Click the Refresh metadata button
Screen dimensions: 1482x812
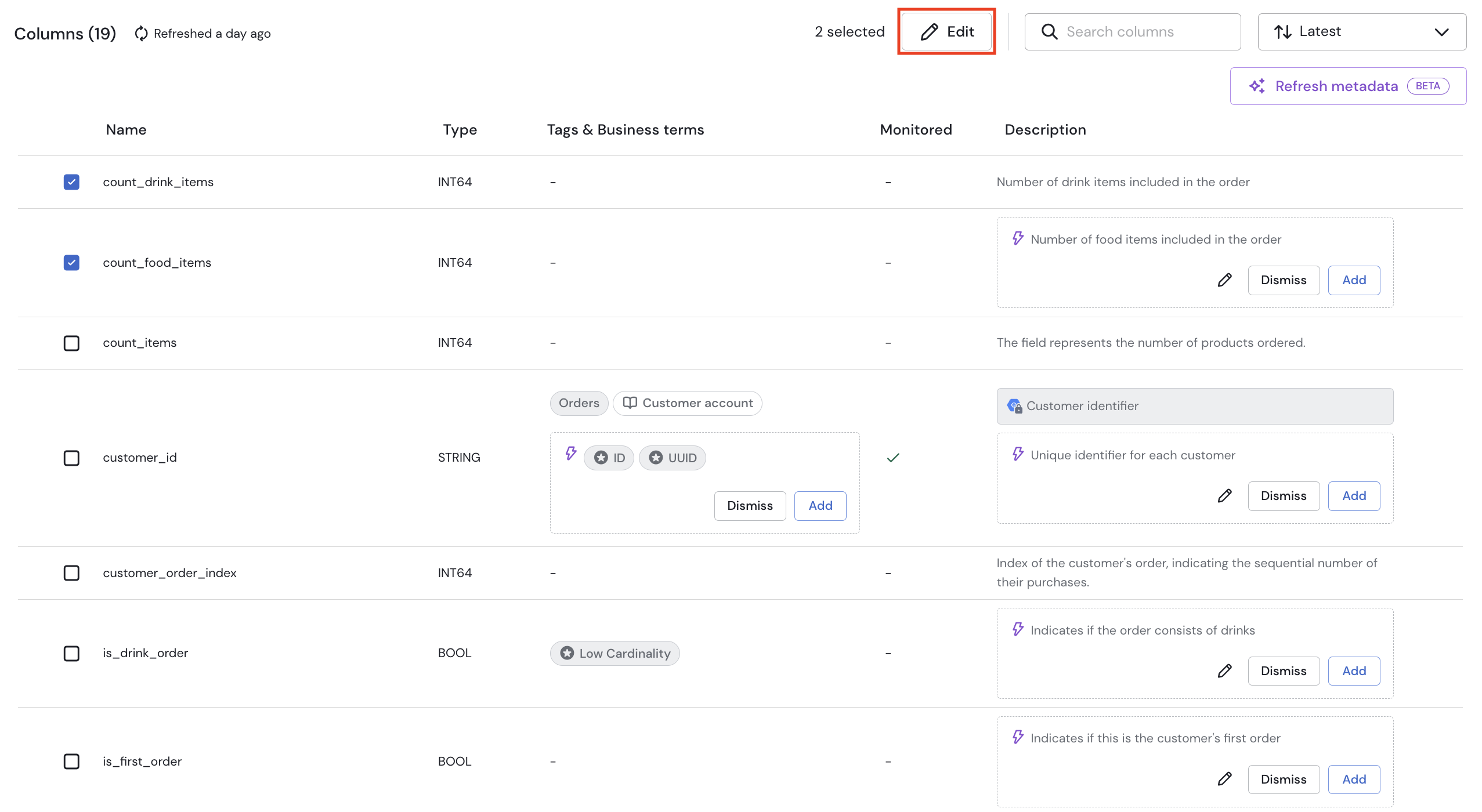[x=1348, y=86]
